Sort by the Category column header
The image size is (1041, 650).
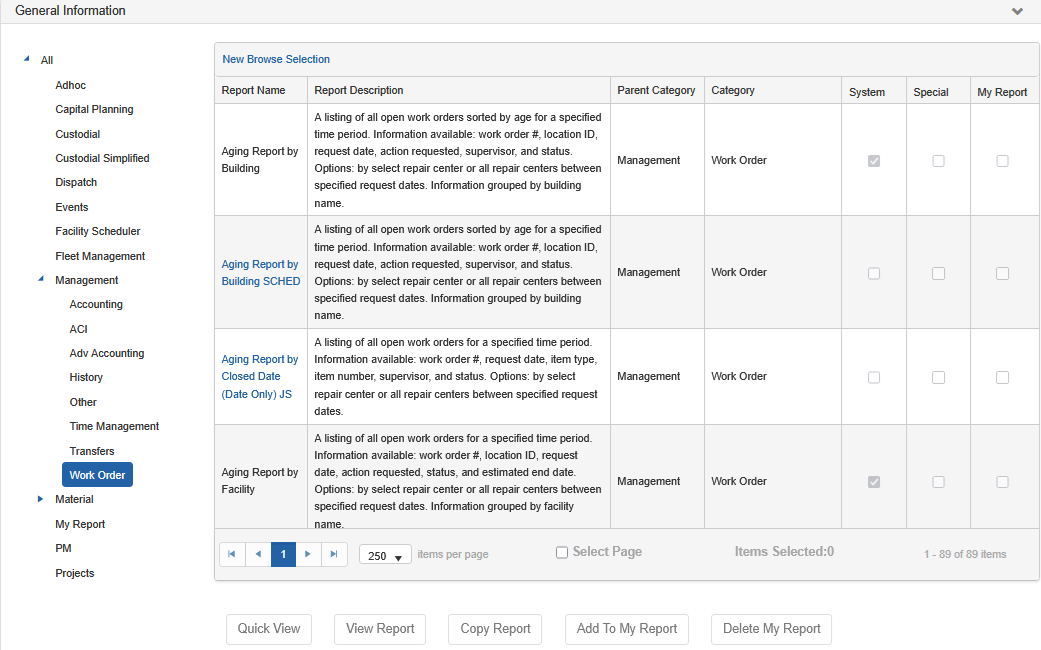coord(733,90)
